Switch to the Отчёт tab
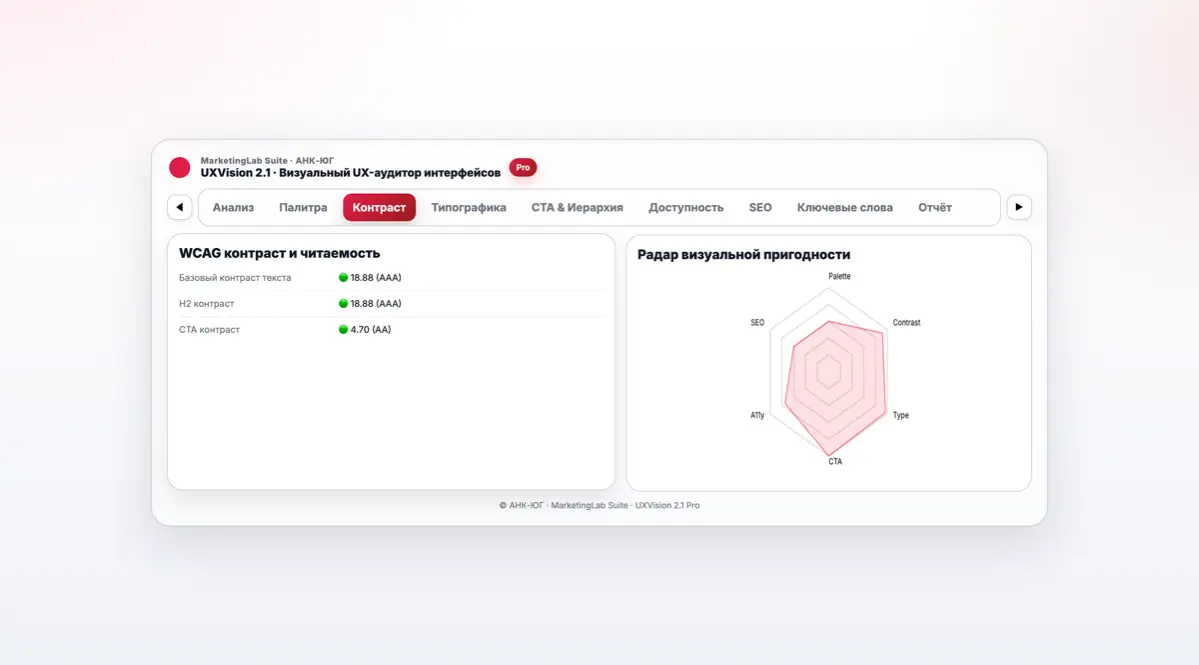 [x=934, y=207]
